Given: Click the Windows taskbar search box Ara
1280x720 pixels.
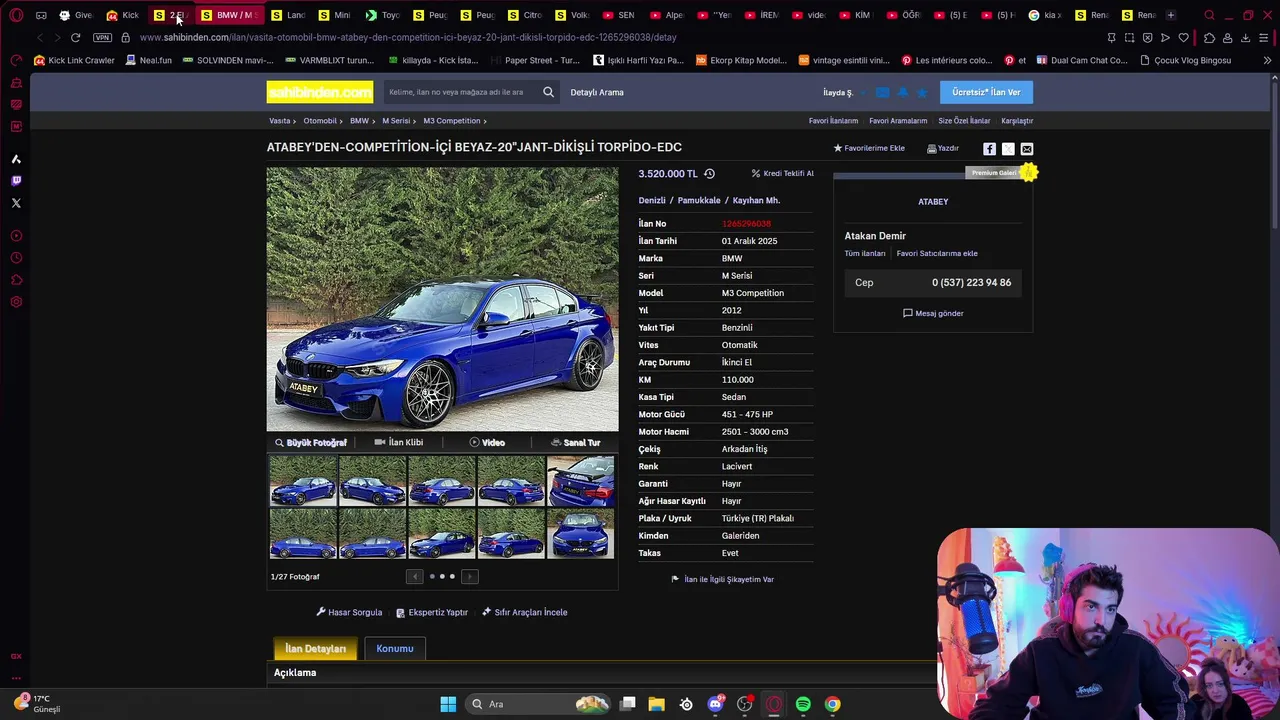Looking at the screenshot, I should click(x=538, y=704).
